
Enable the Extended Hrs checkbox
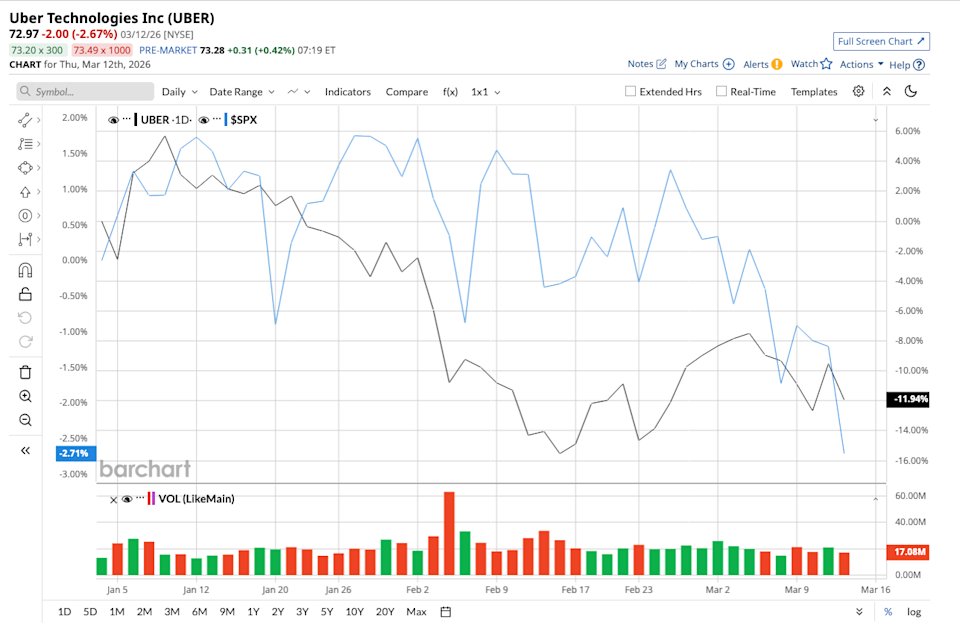click(x=630, y=91)
